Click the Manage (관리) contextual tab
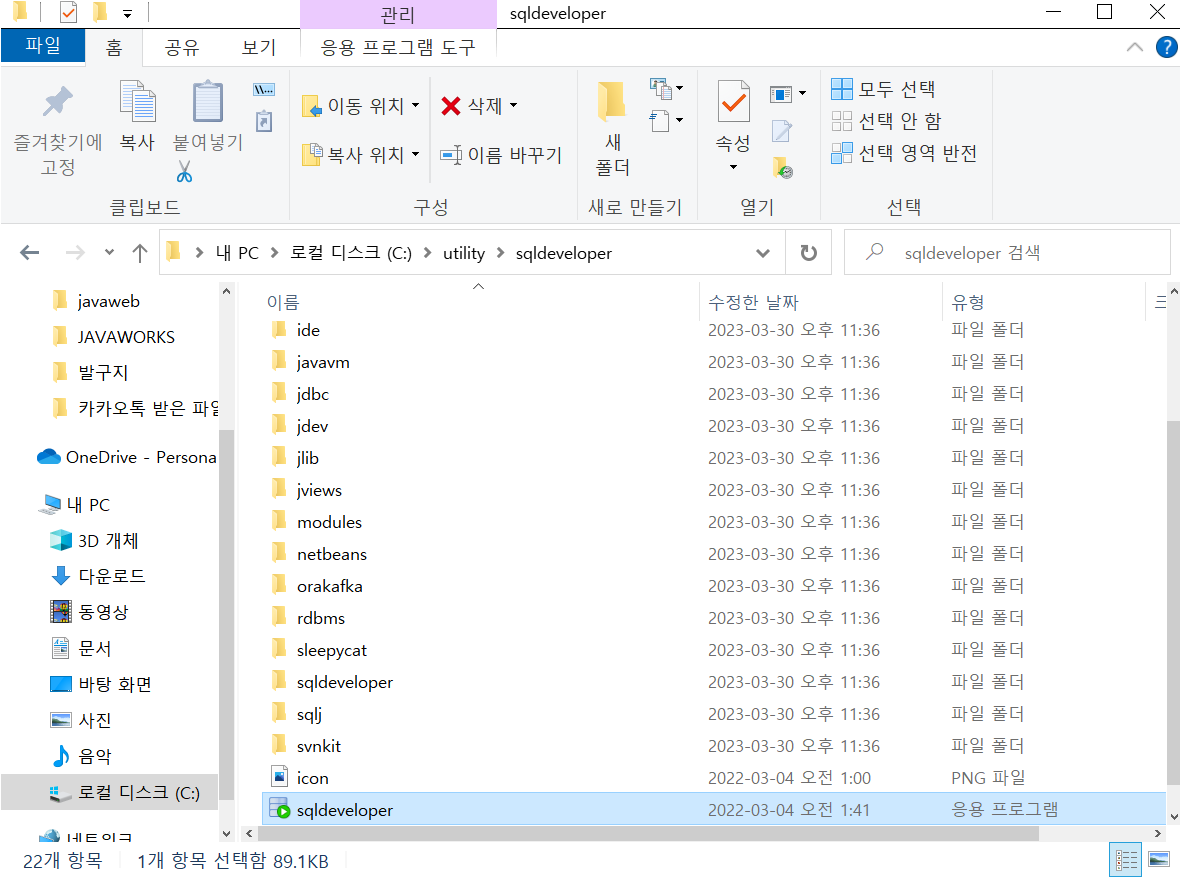This screenshot has height=878, width=1180. click(398, 14)
